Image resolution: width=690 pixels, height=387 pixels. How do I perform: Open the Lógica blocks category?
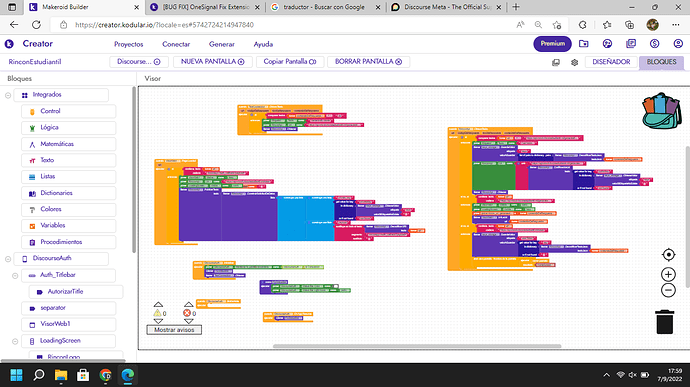pyautogui.click(x=68, y=127)
